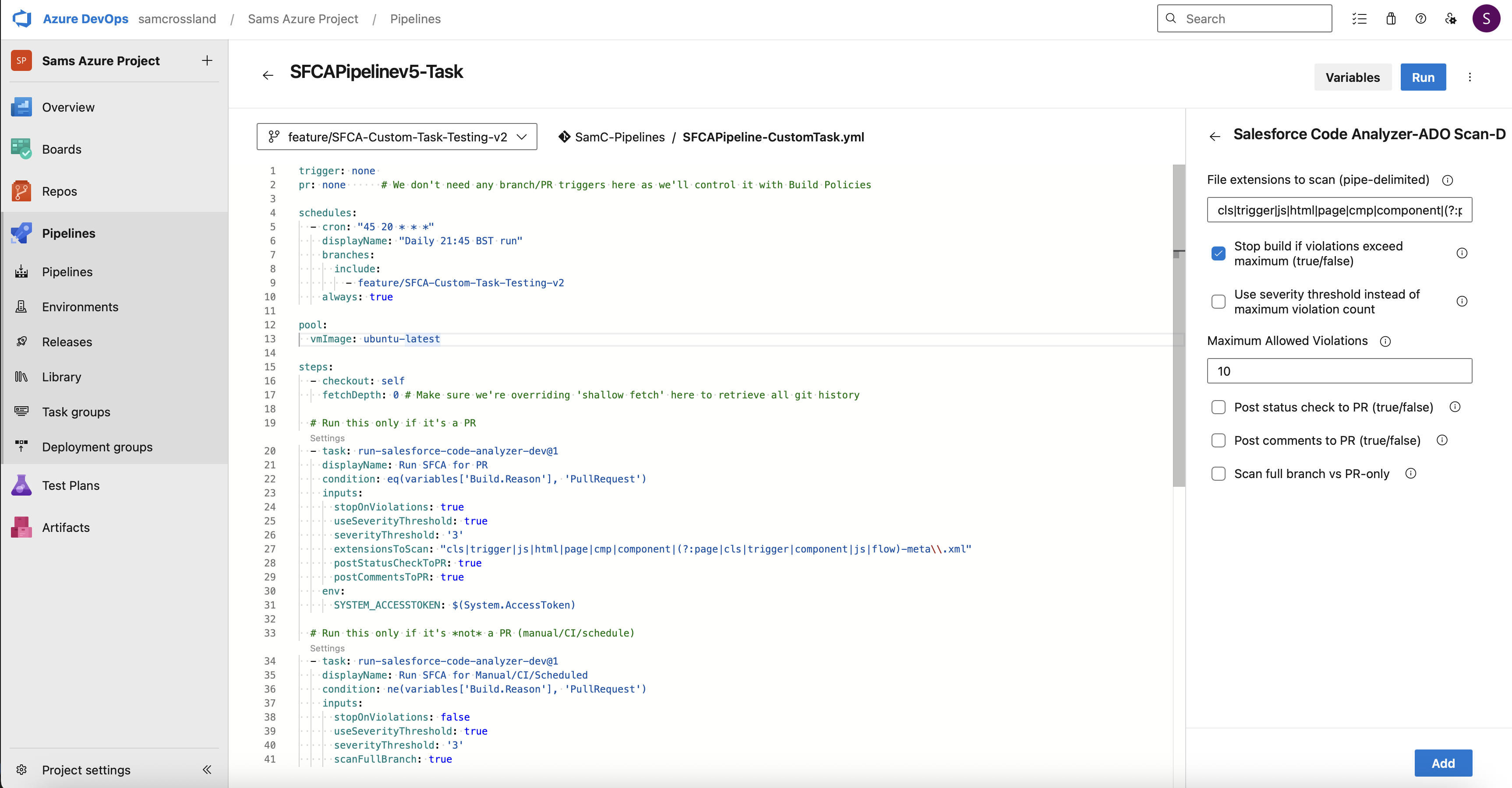Click the Run pipeline button
The image size is (1512, 788).
coord(1424,77)
